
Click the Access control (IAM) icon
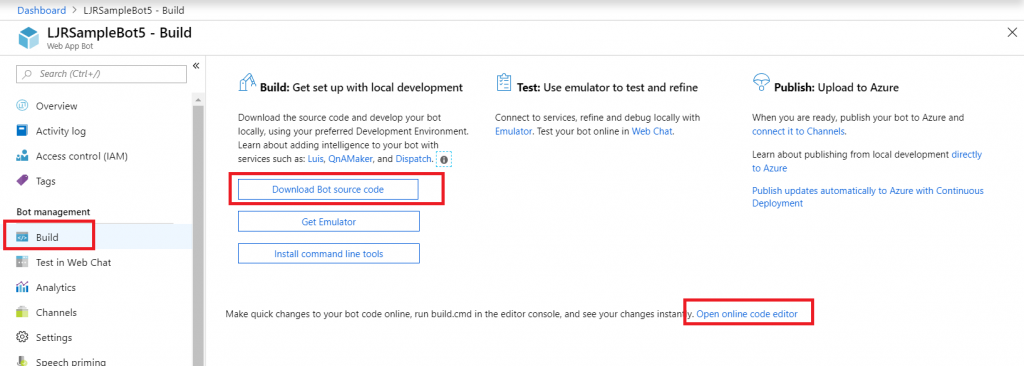[22, 156]
